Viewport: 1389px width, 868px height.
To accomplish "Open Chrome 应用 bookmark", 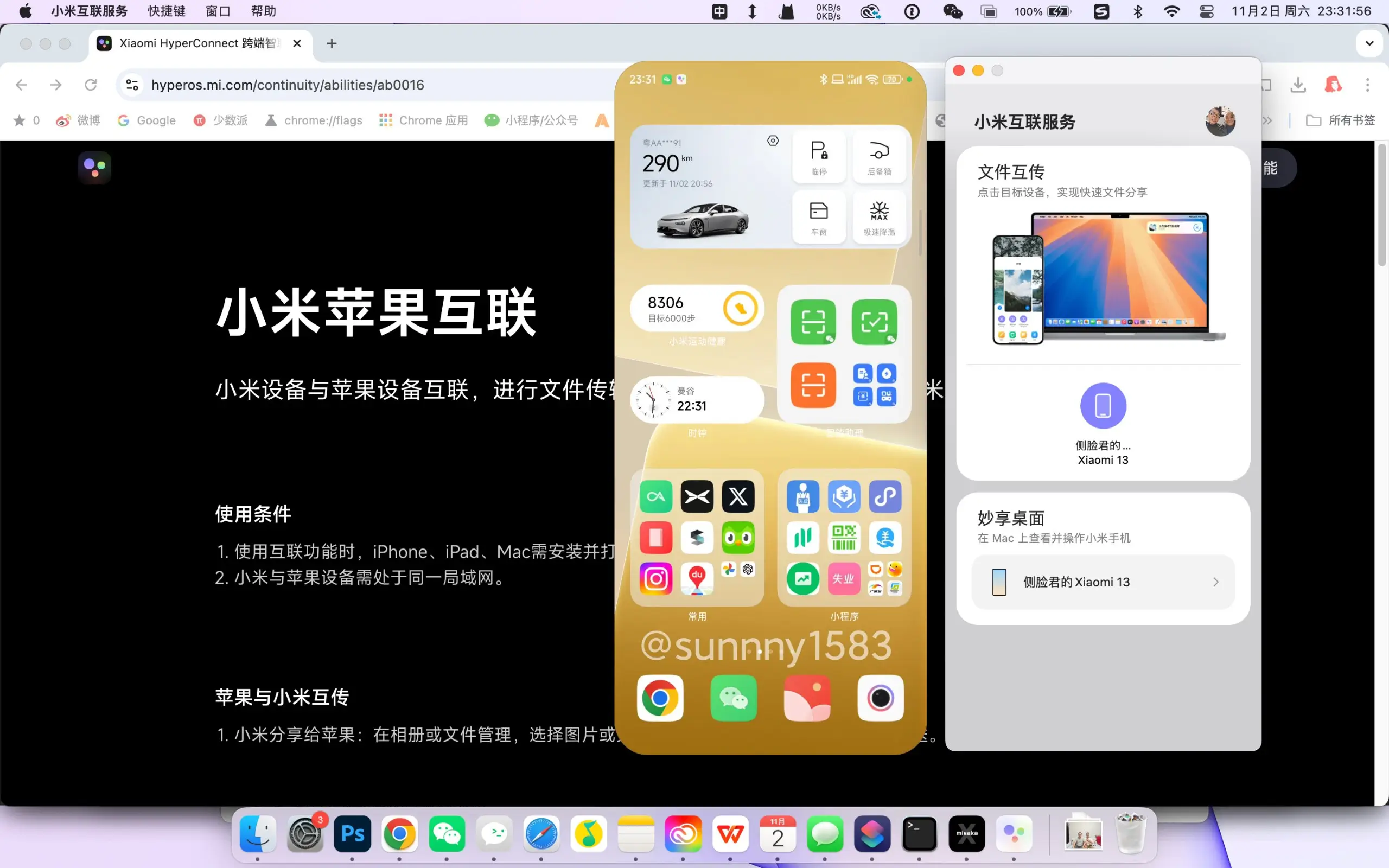I will coord(424,120).
